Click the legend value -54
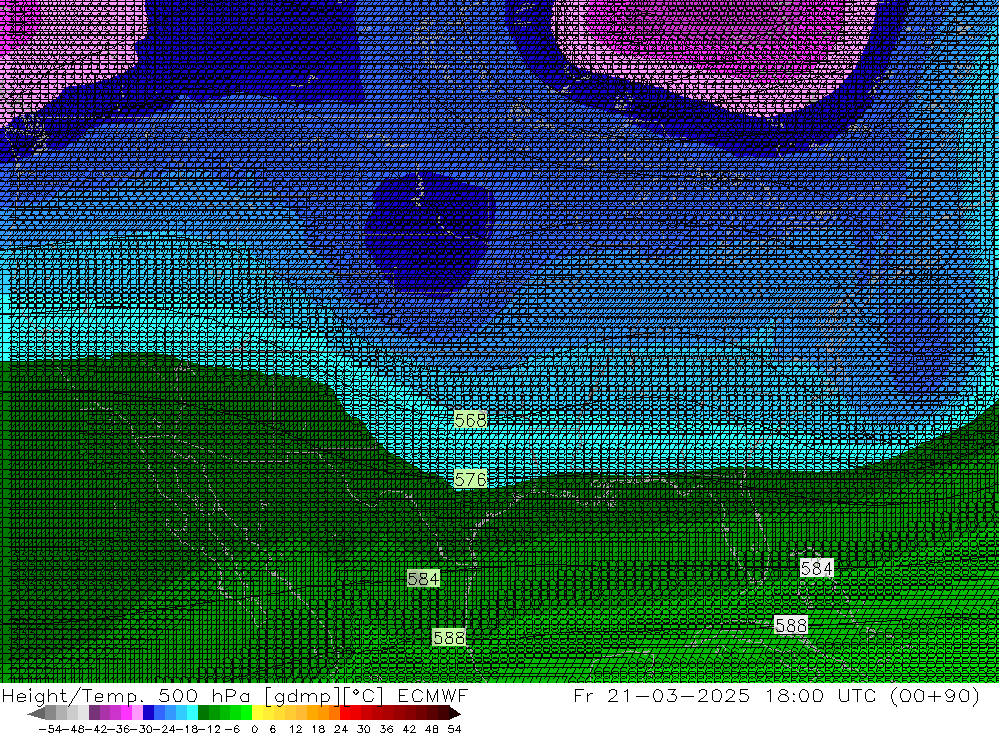Viewport: 1000px width, 733px height. click(x=50, y=729)
